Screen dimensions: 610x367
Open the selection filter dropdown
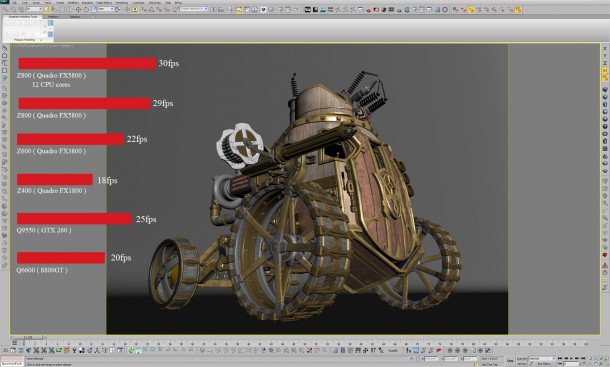point(34,9)
